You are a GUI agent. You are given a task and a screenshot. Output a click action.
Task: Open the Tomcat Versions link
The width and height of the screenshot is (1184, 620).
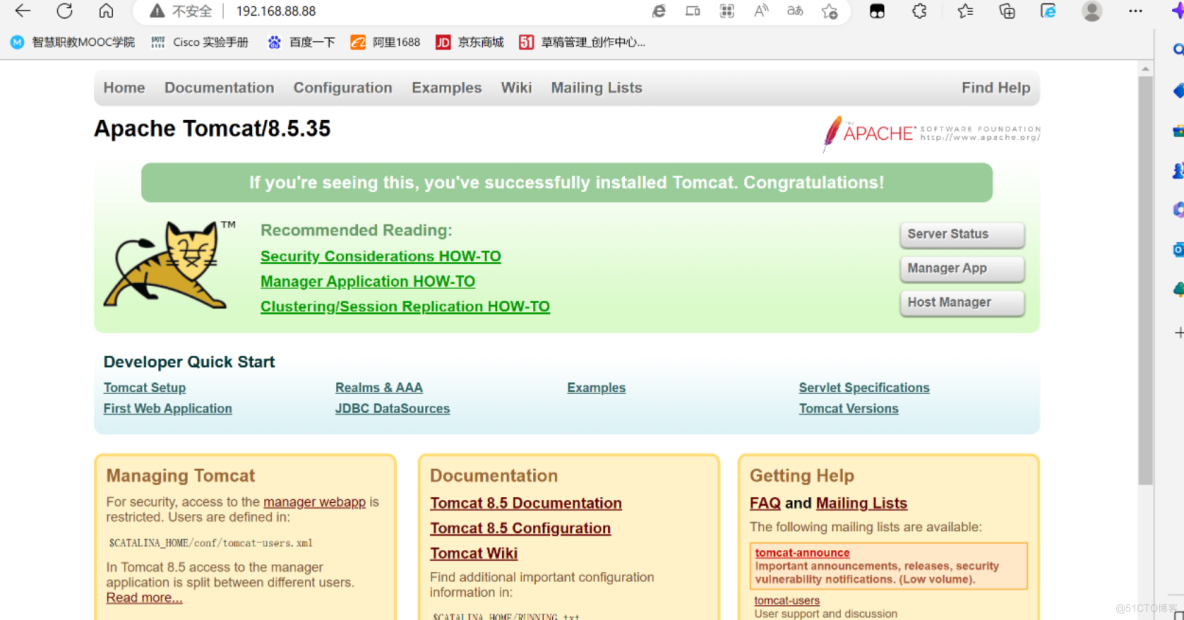849,409
